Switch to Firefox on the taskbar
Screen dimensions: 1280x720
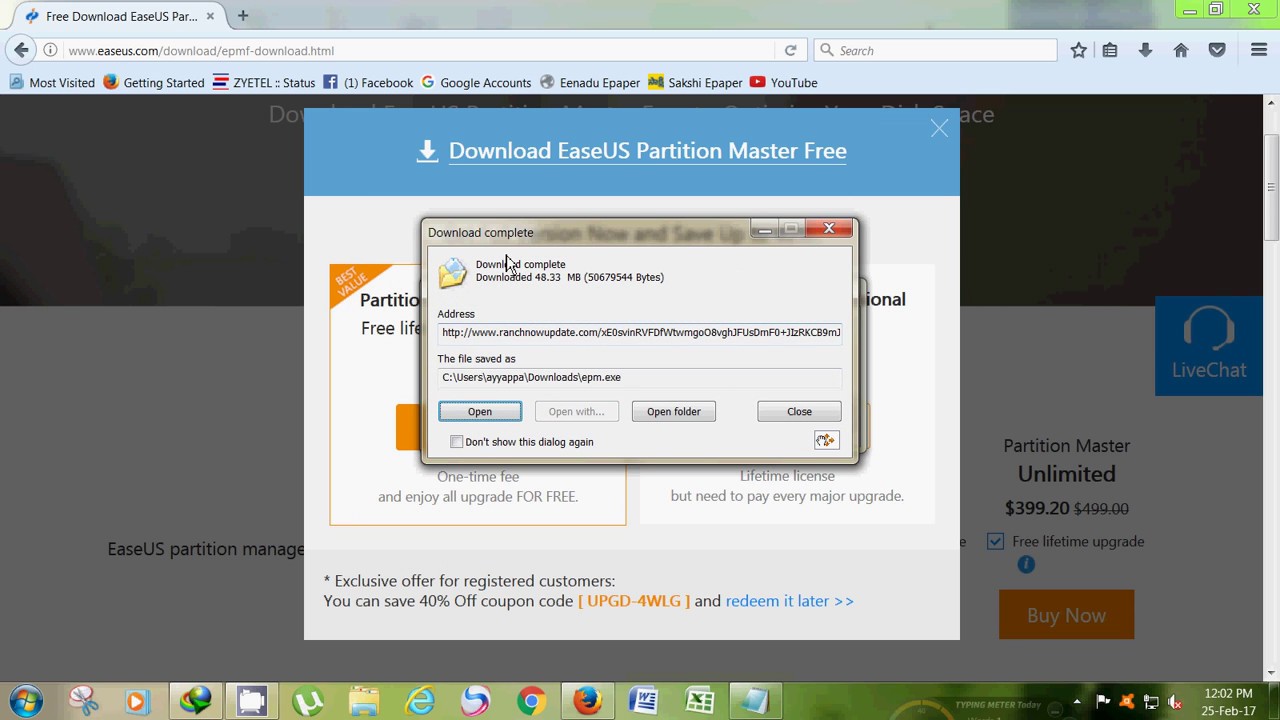pos(588,701)
